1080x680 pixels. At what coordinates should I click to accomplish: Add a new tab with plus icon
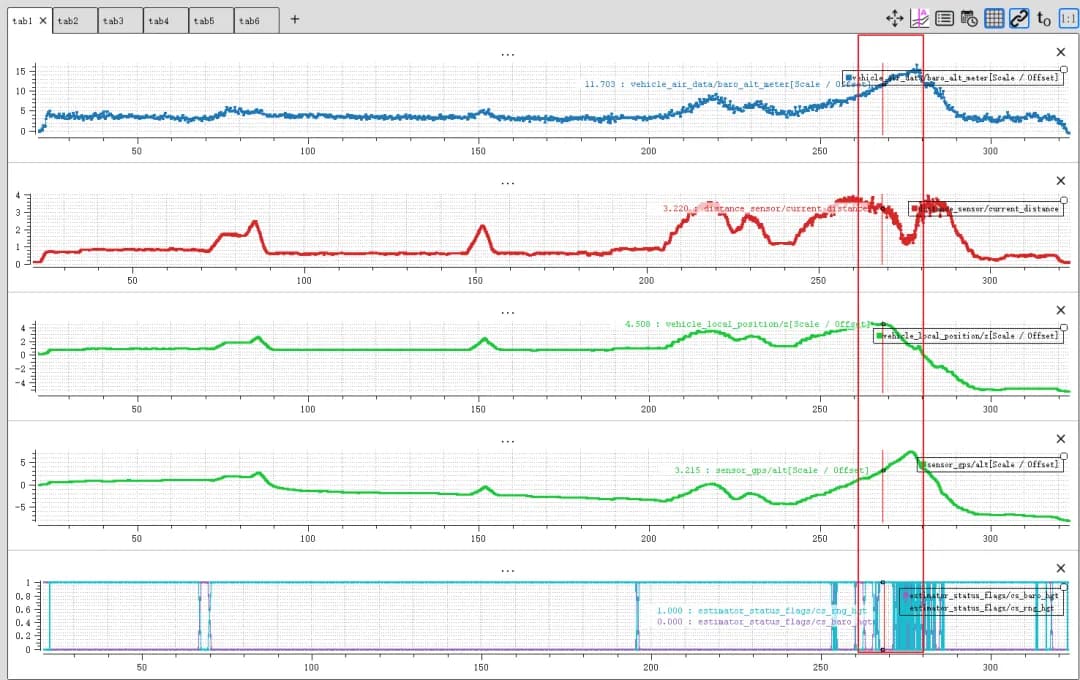click(295, 19)
